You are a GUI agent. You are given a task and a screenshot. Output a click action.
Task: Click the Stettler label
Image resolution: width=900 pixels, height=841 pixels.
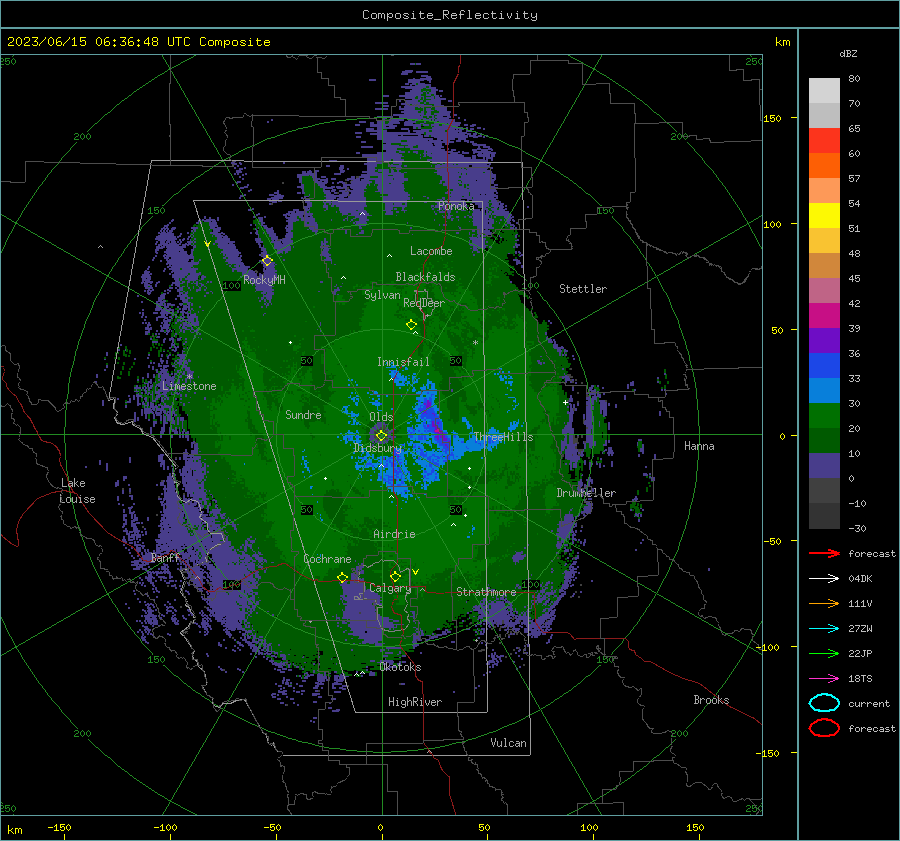point(583,289)
